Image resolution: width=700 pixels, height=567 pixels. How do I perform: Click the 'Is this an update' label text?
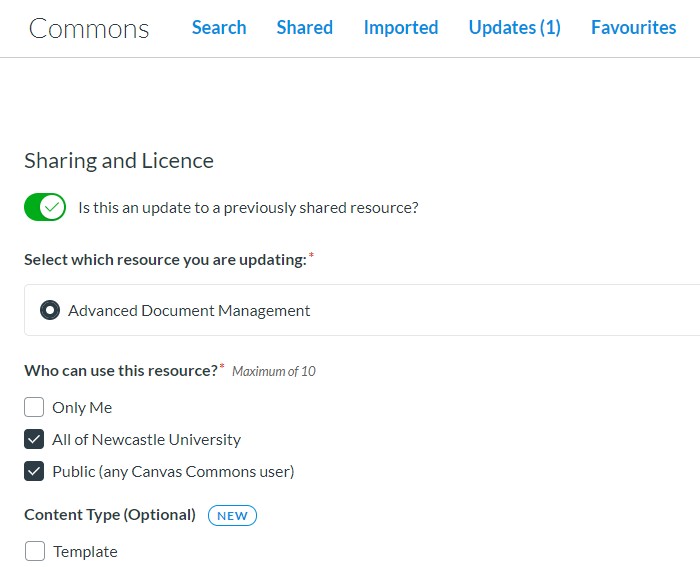[248, 208]
